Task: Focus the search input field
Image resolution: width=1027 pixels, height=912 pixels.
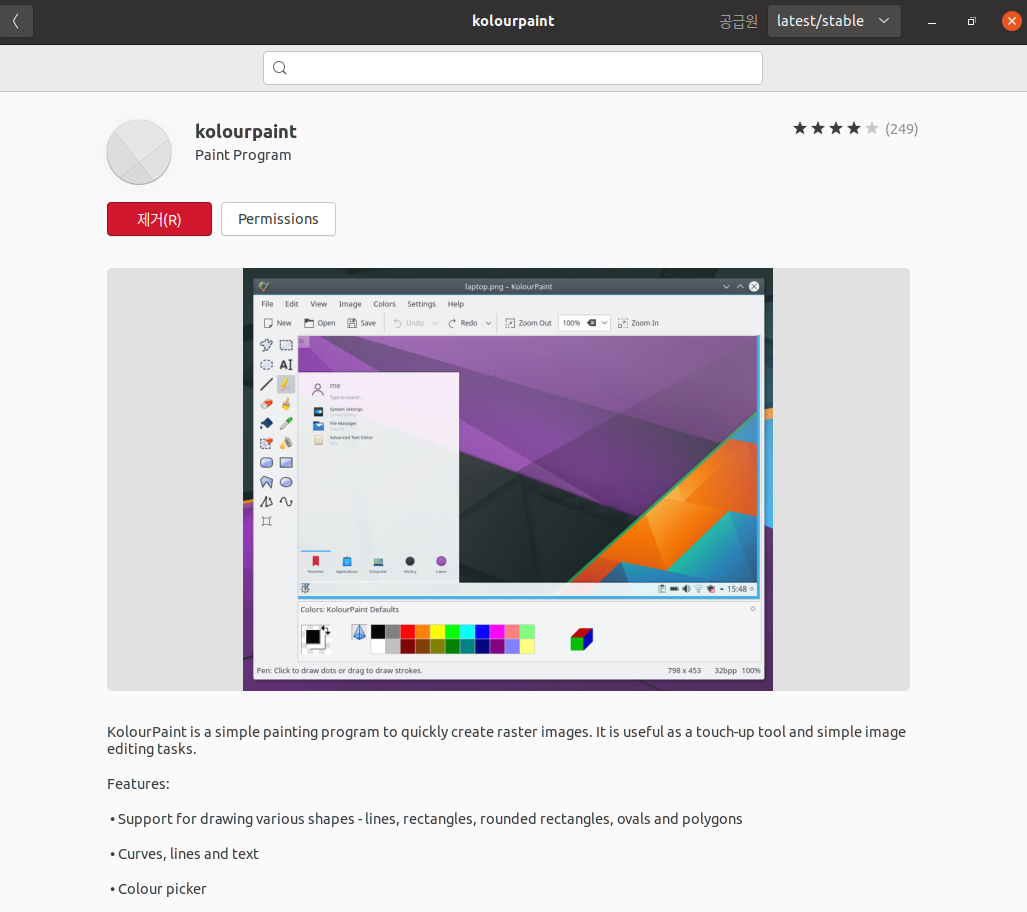Action: 513,68
